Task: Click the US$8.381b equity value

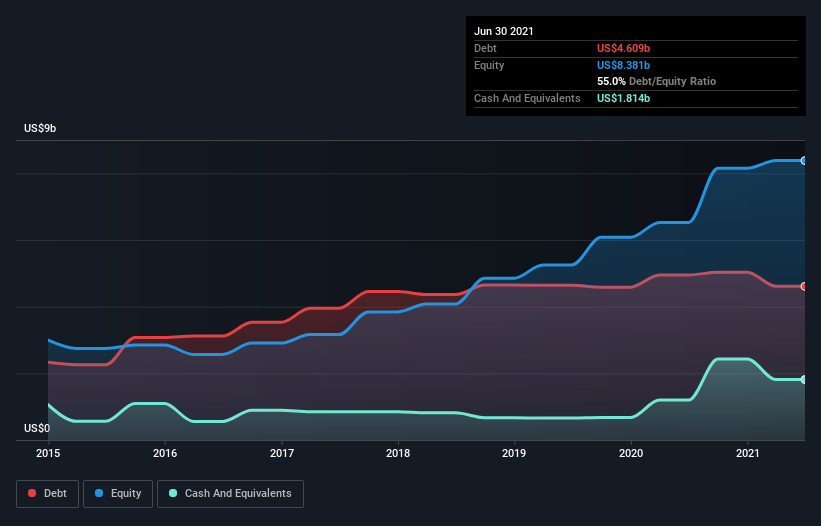Action: 624,65
